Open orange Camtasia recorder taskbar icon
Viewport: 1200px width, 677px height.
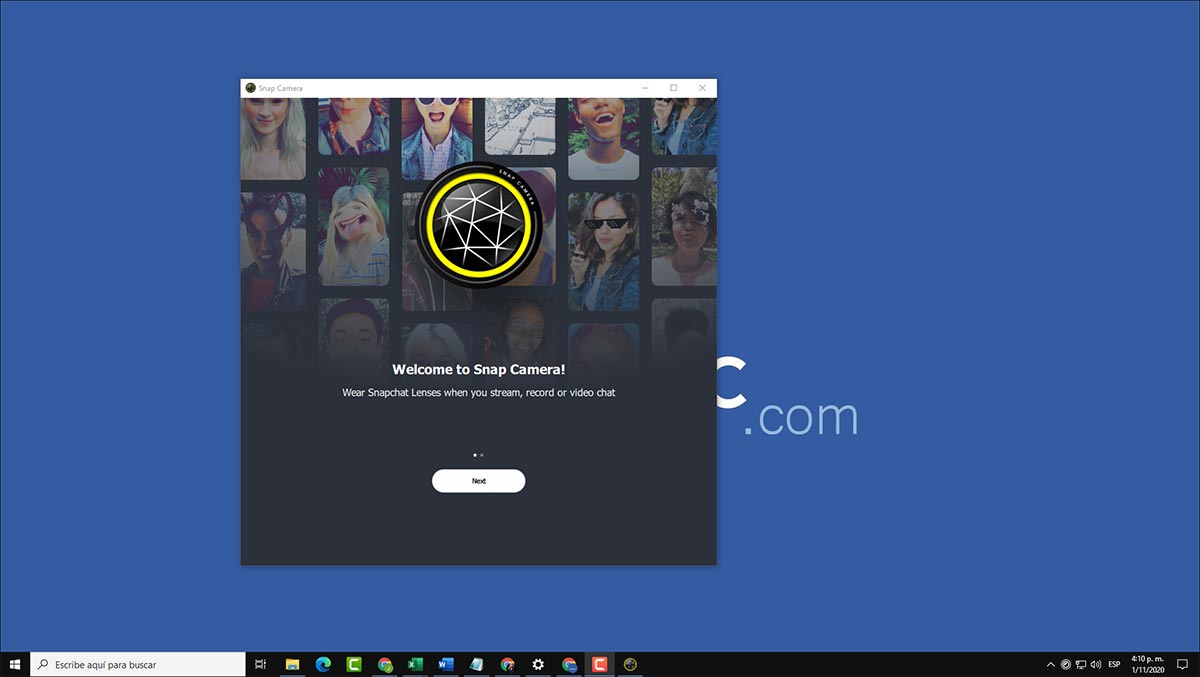[600, 664]
